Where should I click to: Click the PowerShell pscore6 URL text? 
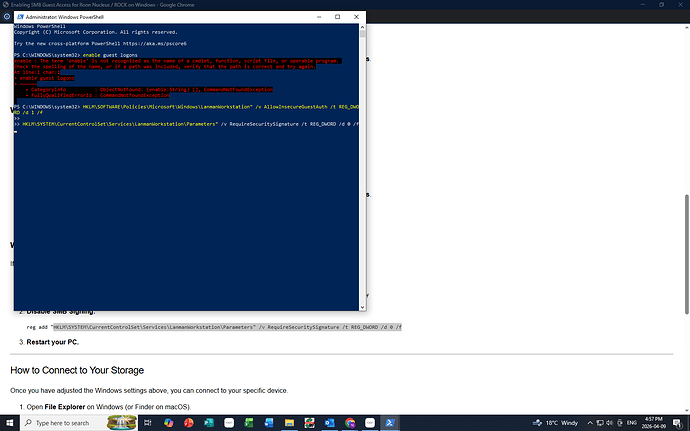pos(154,44)
